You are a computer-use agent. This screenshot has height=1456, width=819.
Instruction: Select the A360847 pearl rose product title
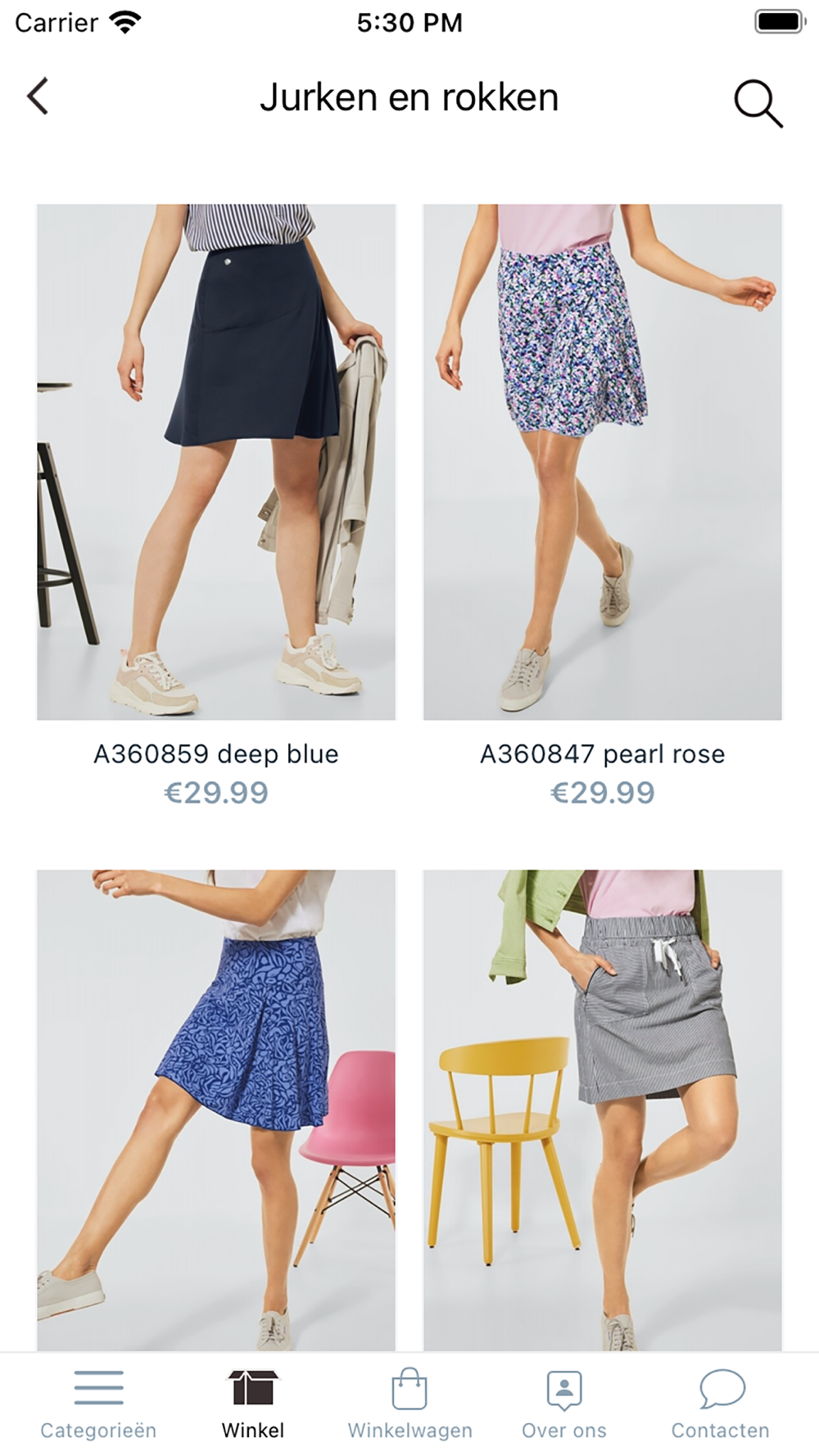pos(603,753)
